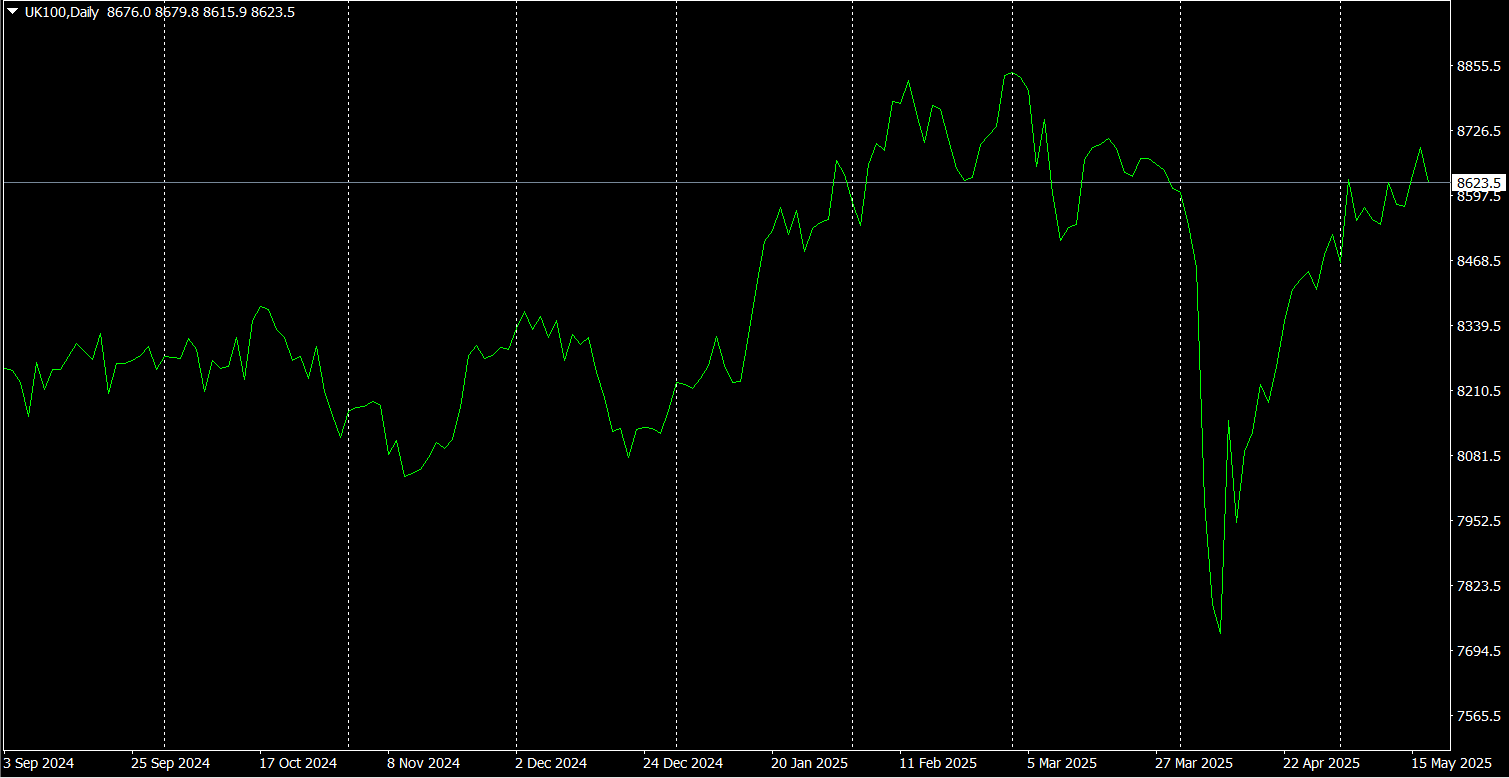Click the 3 Sep 2024 date label

click(x=39, y=763)
